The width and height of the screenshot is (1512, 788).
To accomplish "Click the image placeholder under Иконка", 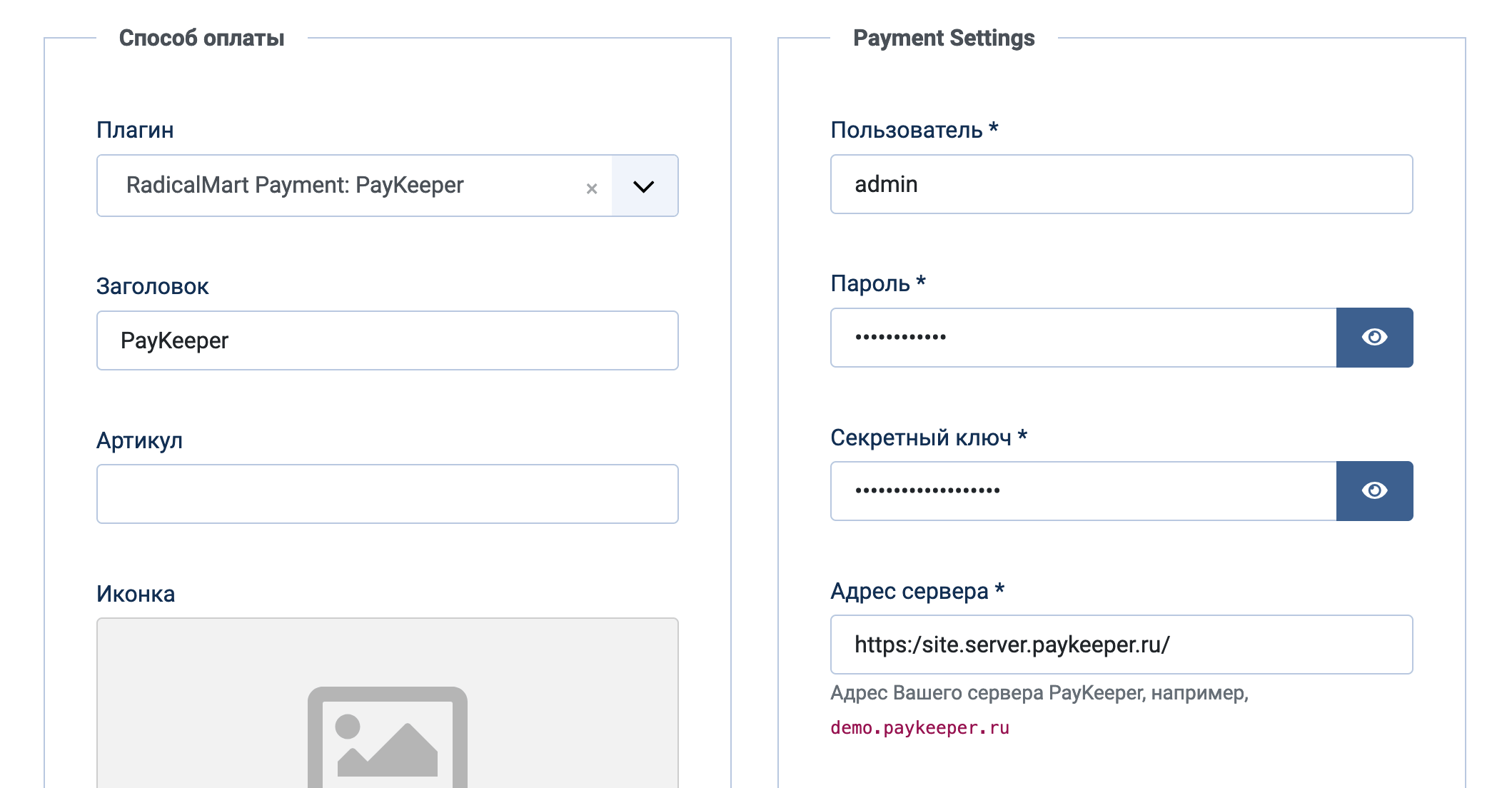I will (387, 735).
